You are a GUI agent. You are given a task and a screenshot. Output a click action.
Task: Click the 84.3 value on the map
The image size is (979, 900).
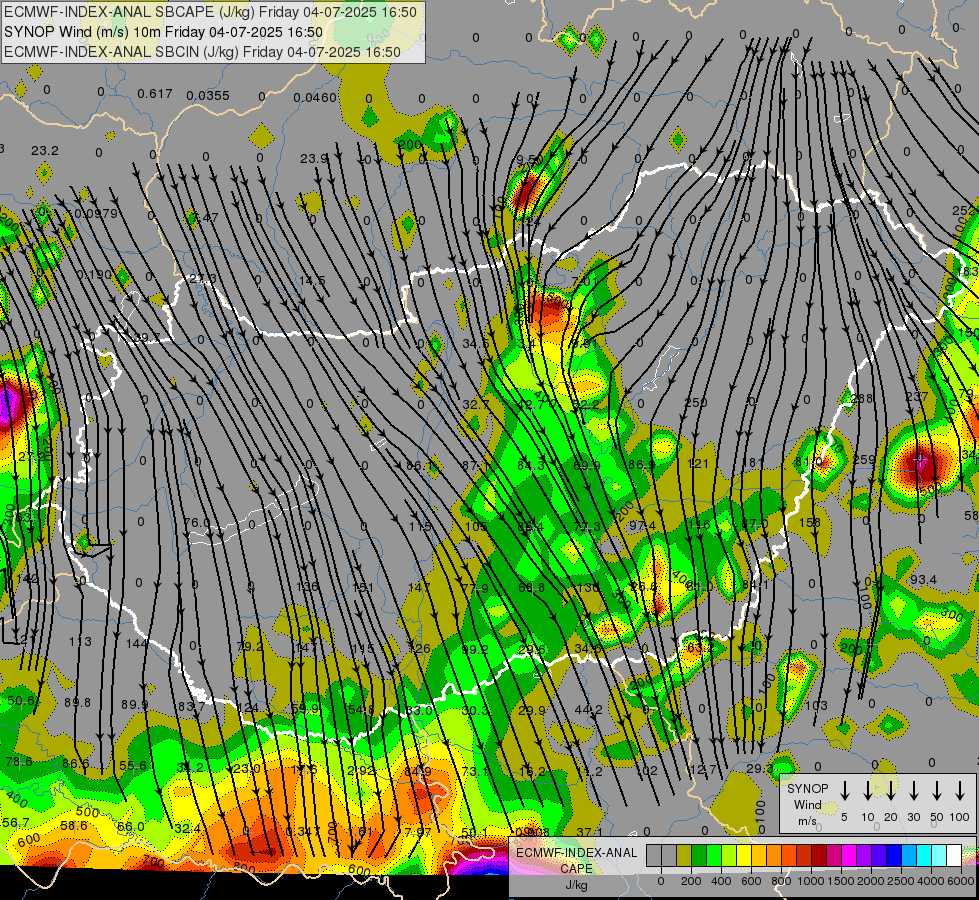click(x=531, y=465)
